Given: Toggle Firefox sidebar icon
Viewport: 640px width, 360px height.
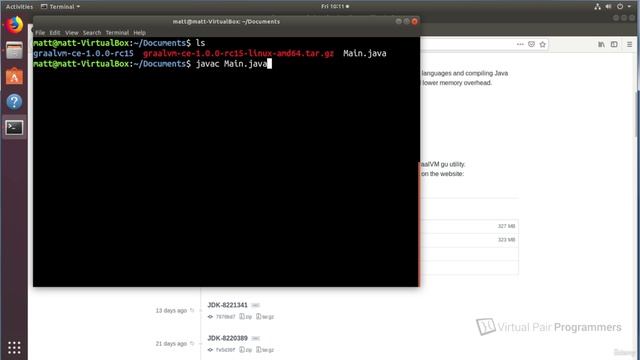Looking at the screenshot, I should (614, 44).
